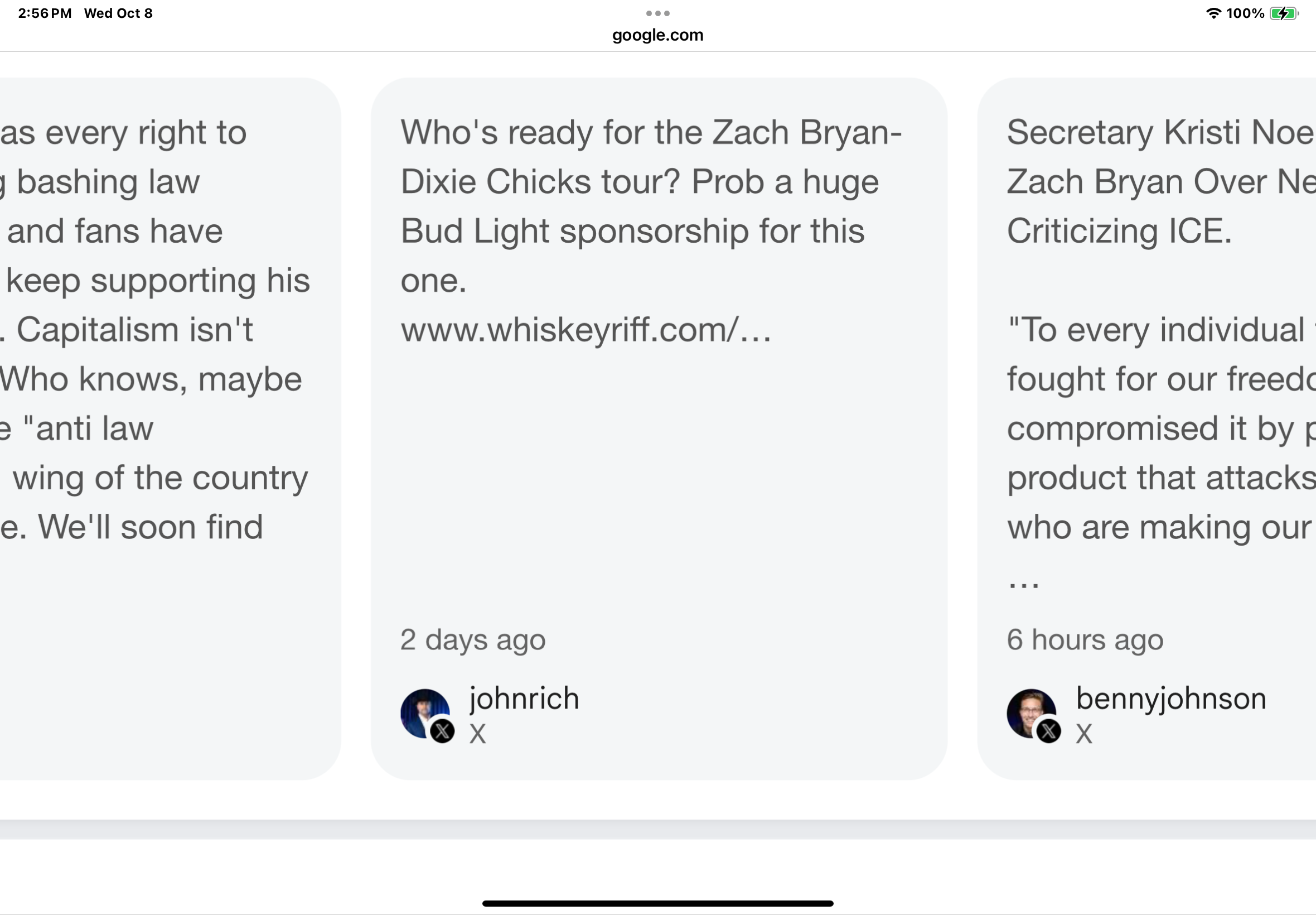Screen dimensions: 1316x915
Task: Click the X logo badge on johnrich's avatar
Action: coord(442,731)
